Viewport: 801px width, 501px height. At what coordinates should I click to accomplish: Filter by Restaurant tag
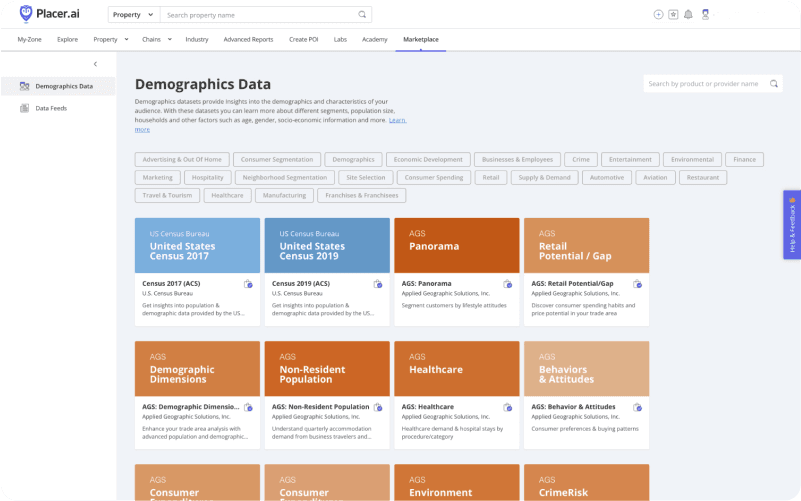(703, 177)
